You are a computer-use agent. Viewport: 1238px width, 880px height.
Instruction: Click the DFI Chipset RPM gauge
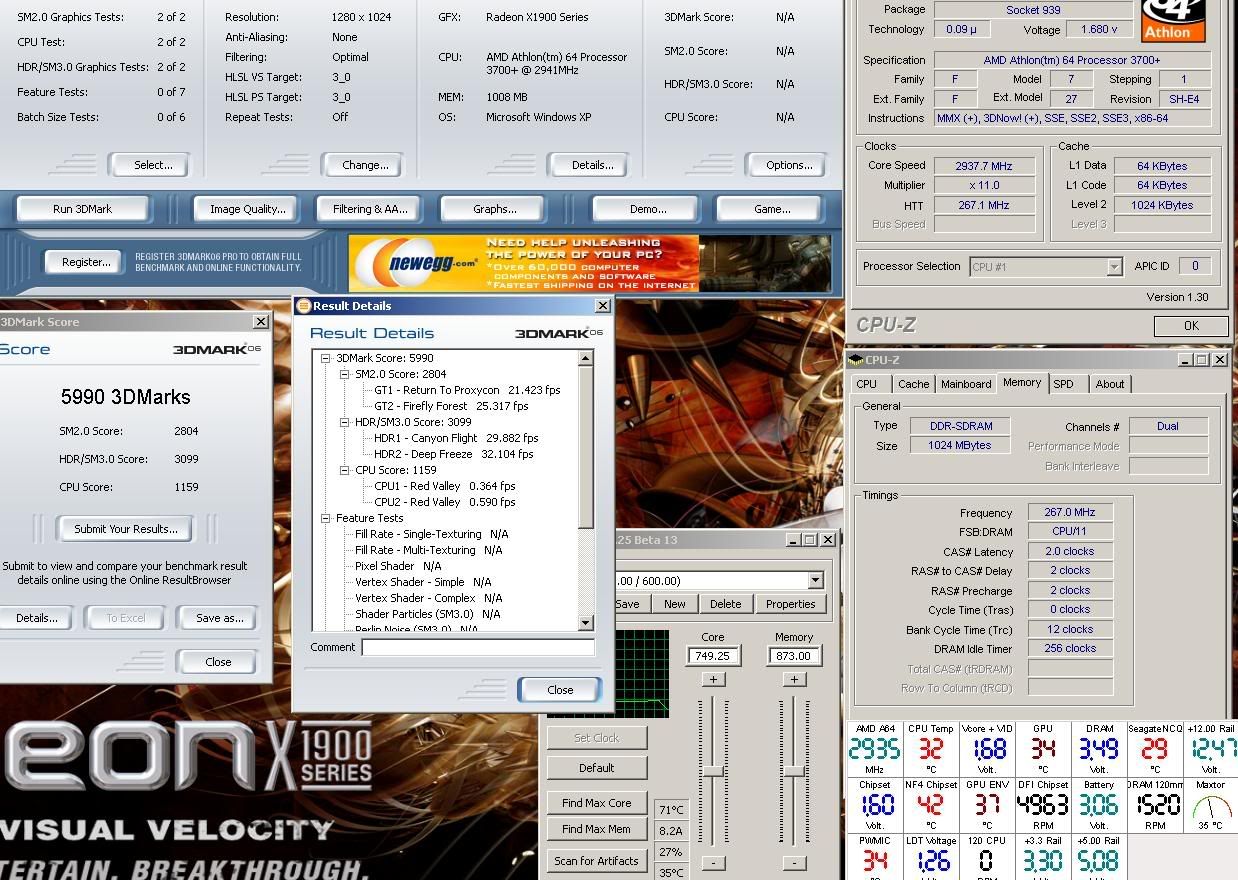tap(1043, 806)
